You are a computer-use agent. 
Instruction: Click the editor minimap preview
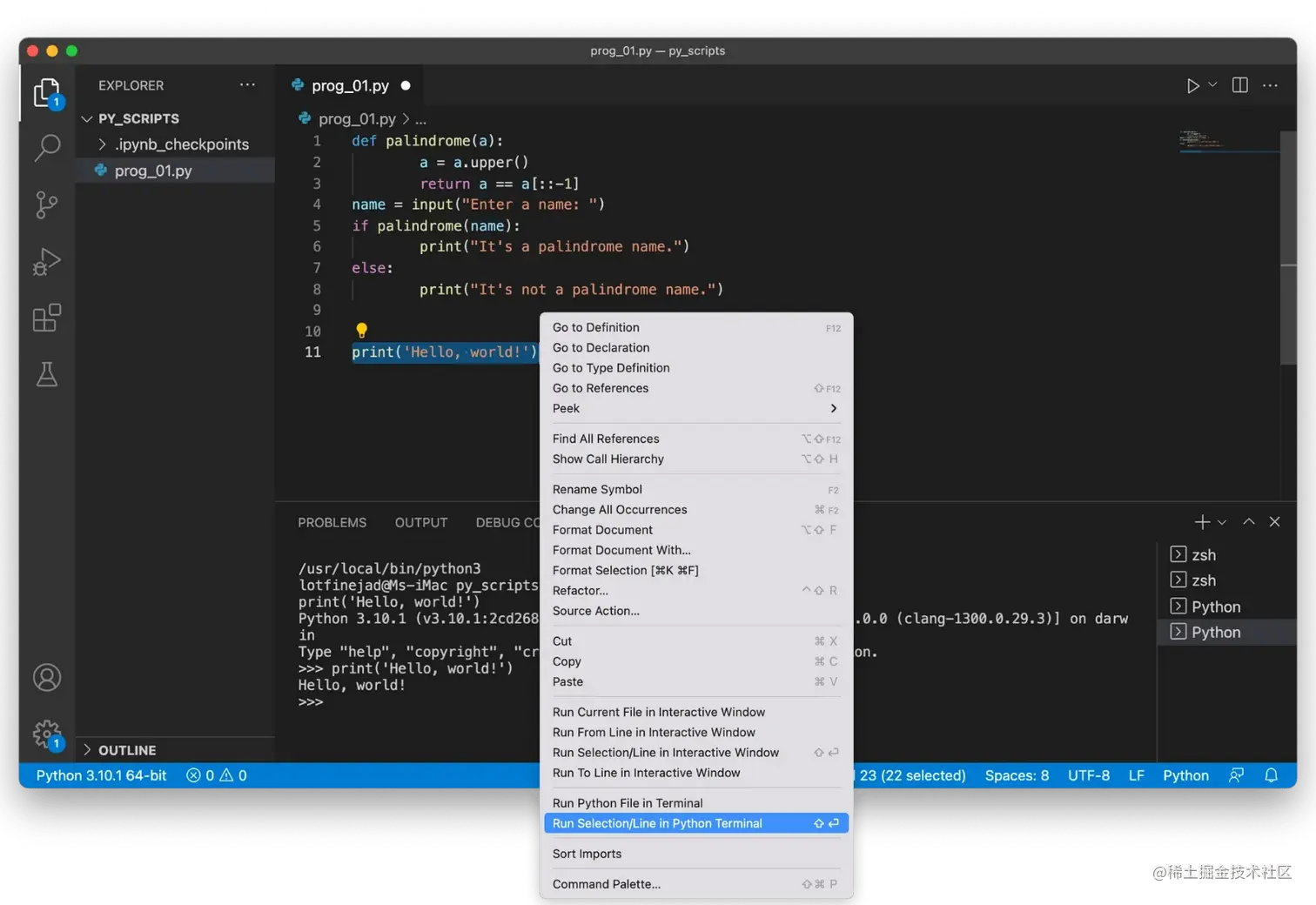[x=1229, y=141]
